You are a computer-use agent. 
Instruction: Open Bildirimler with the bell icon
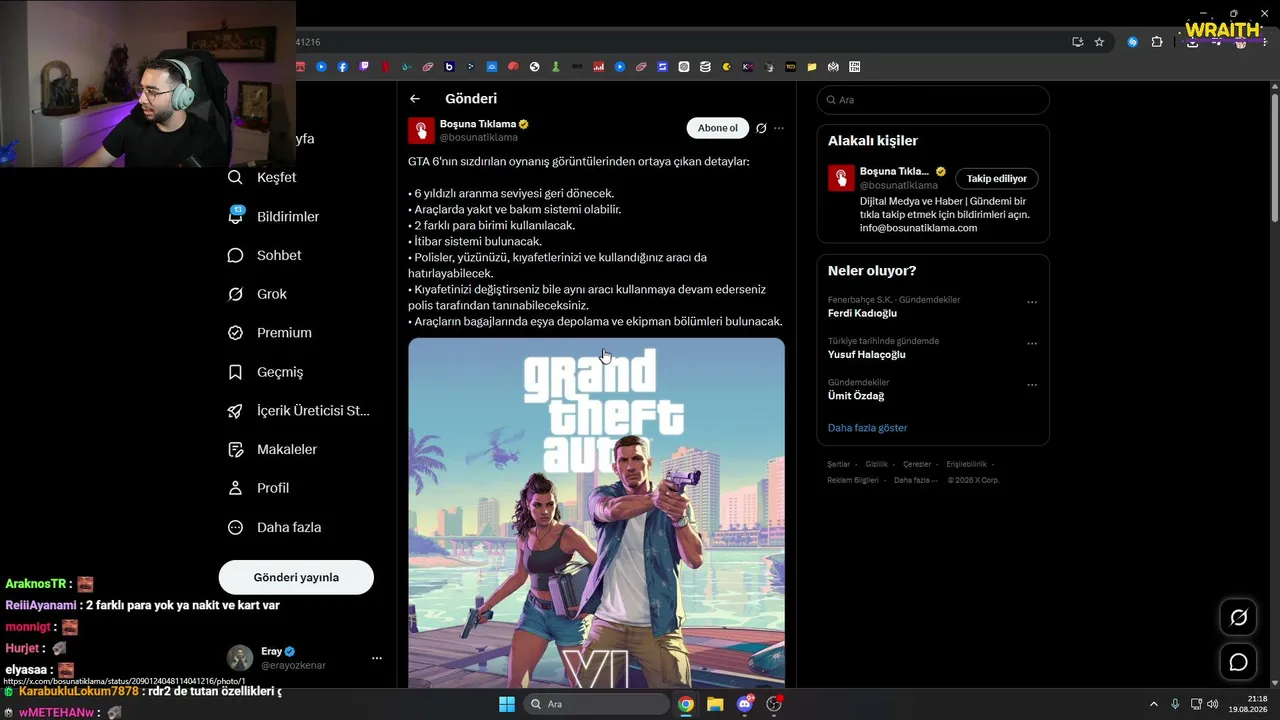(274, 216)
